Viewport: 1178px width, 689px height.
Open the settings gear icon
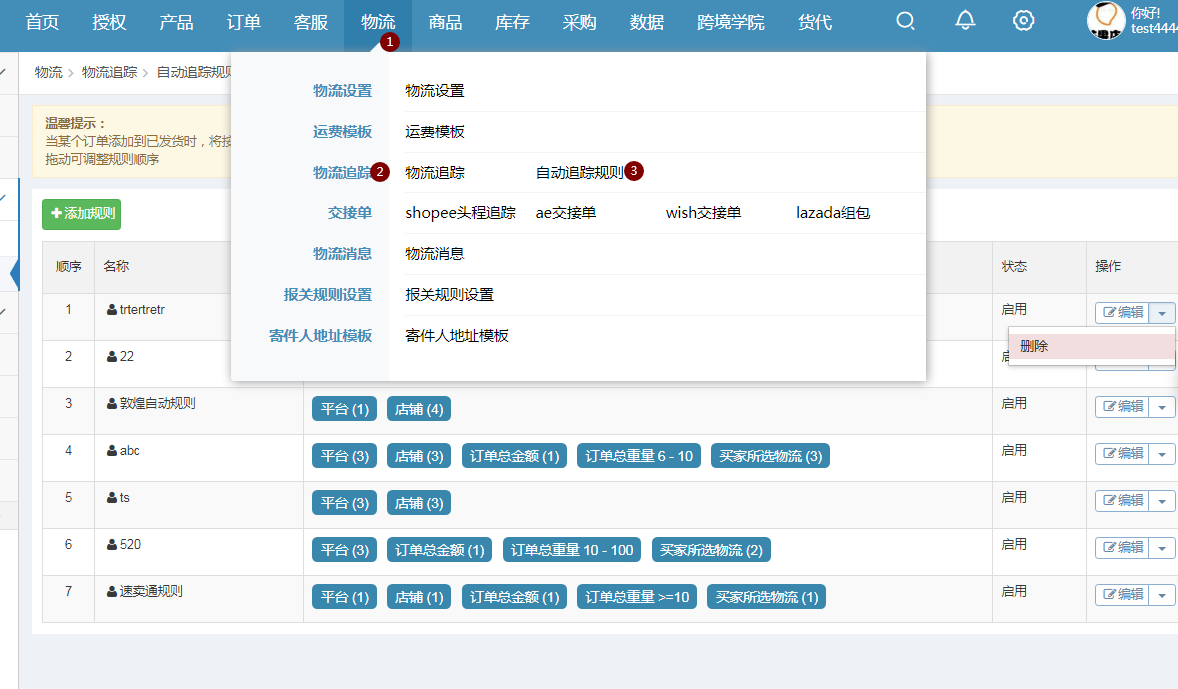click(x=1023, y=21)
